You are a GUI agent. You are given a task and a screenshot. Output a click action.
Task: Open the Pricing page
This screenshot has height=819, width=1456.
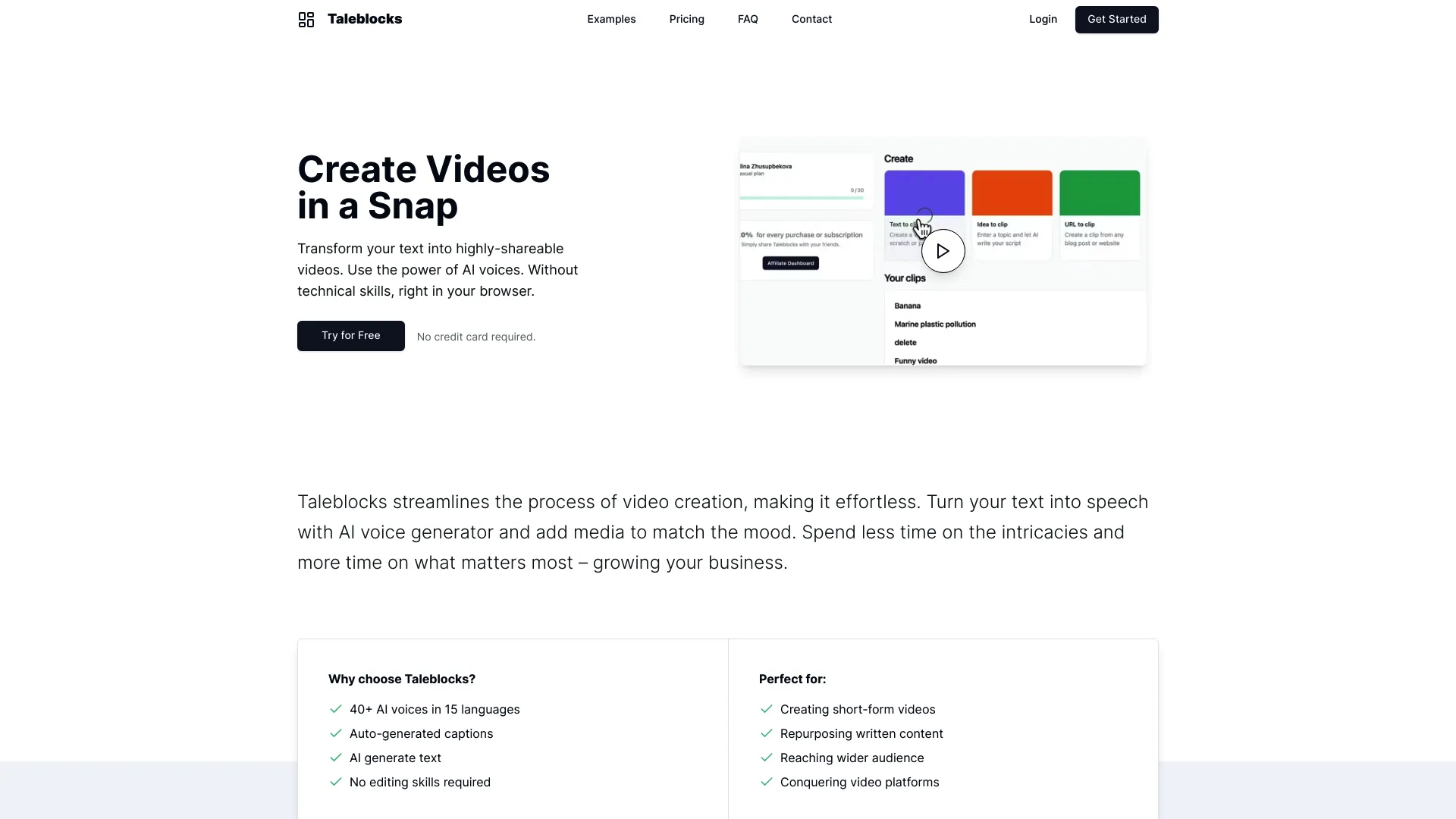click(686, 19)
